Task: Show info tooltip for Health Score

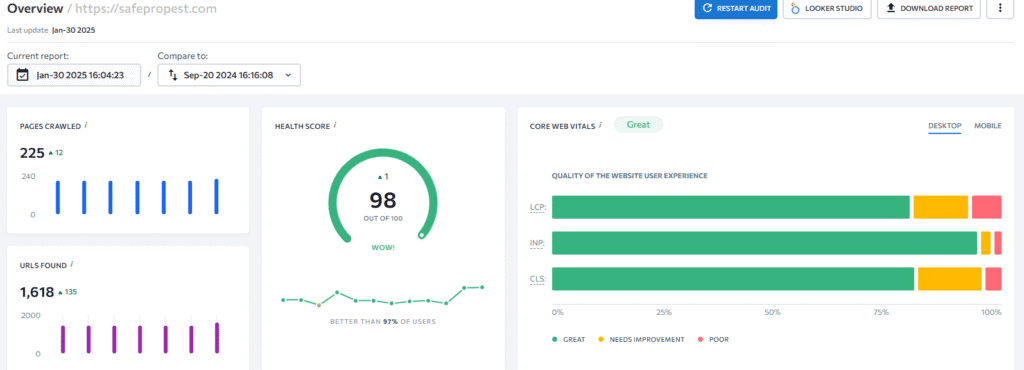Action: click(335, 125)
